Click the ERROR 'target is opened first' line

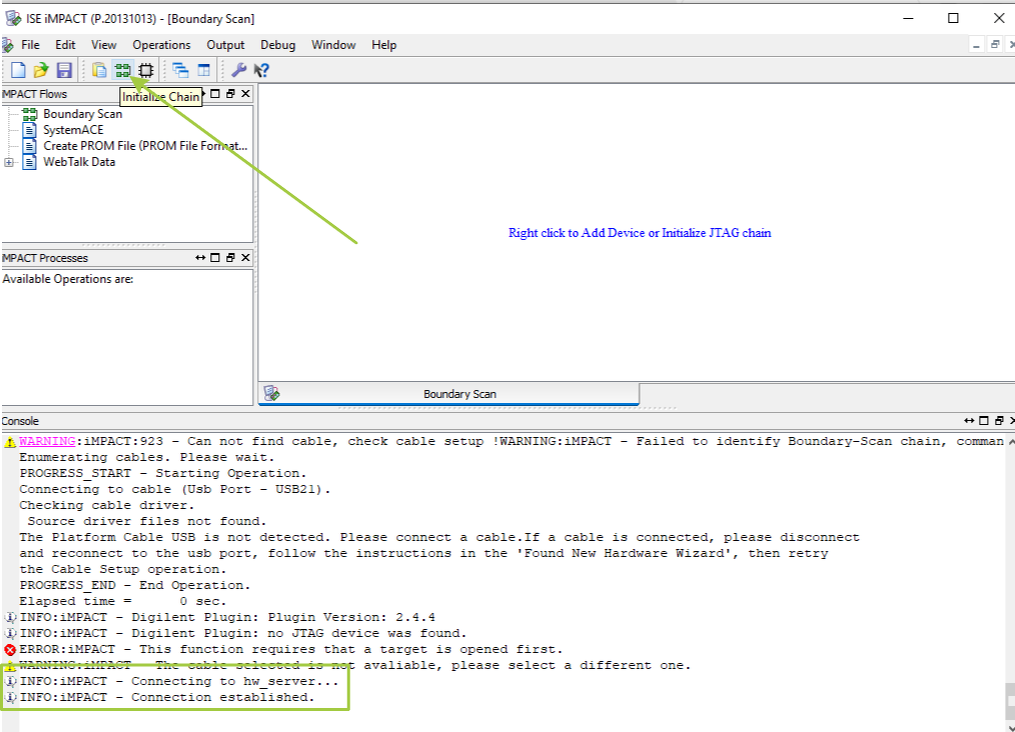tap(291, 649)
